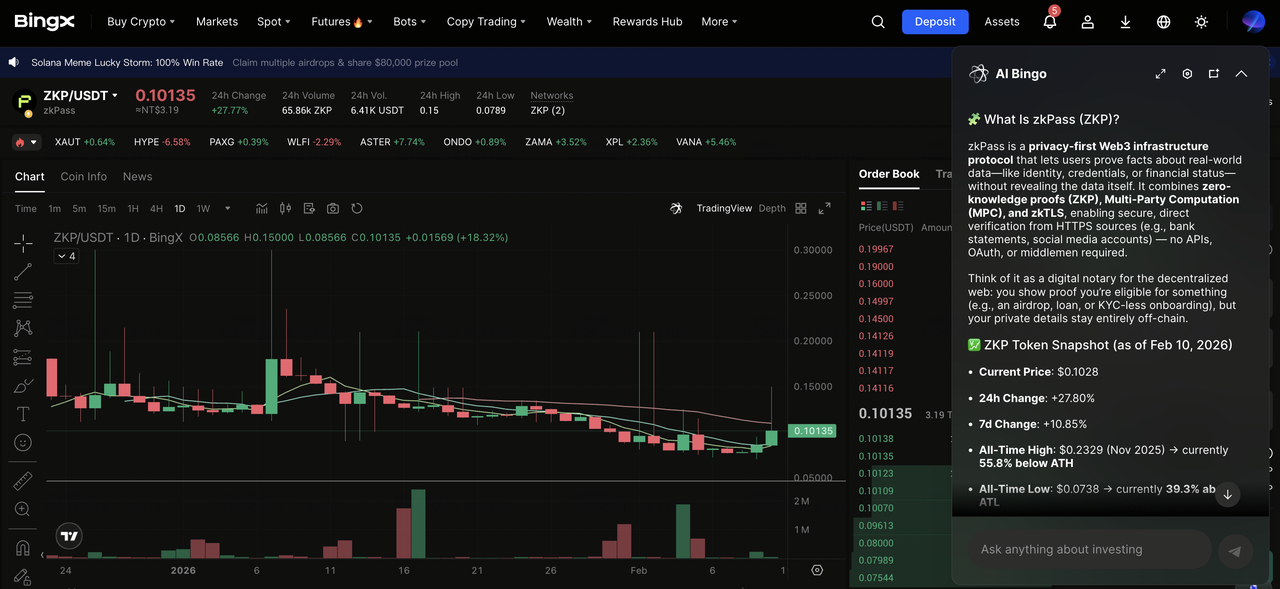Open the Copy Trading menu
1280x589 pixels.
coord(487,21)
